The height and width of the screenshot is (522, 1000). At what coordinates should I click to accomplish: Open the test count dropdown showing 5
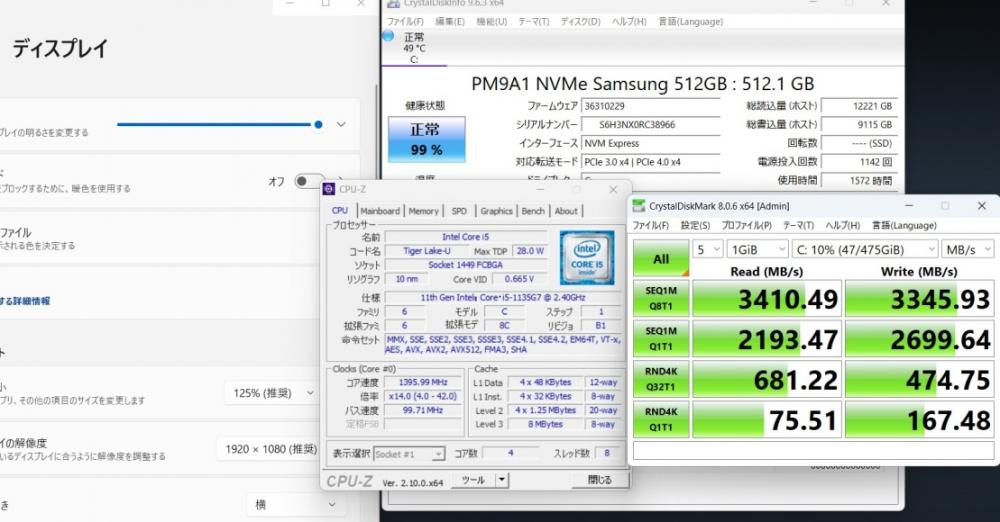coord(708,250)
